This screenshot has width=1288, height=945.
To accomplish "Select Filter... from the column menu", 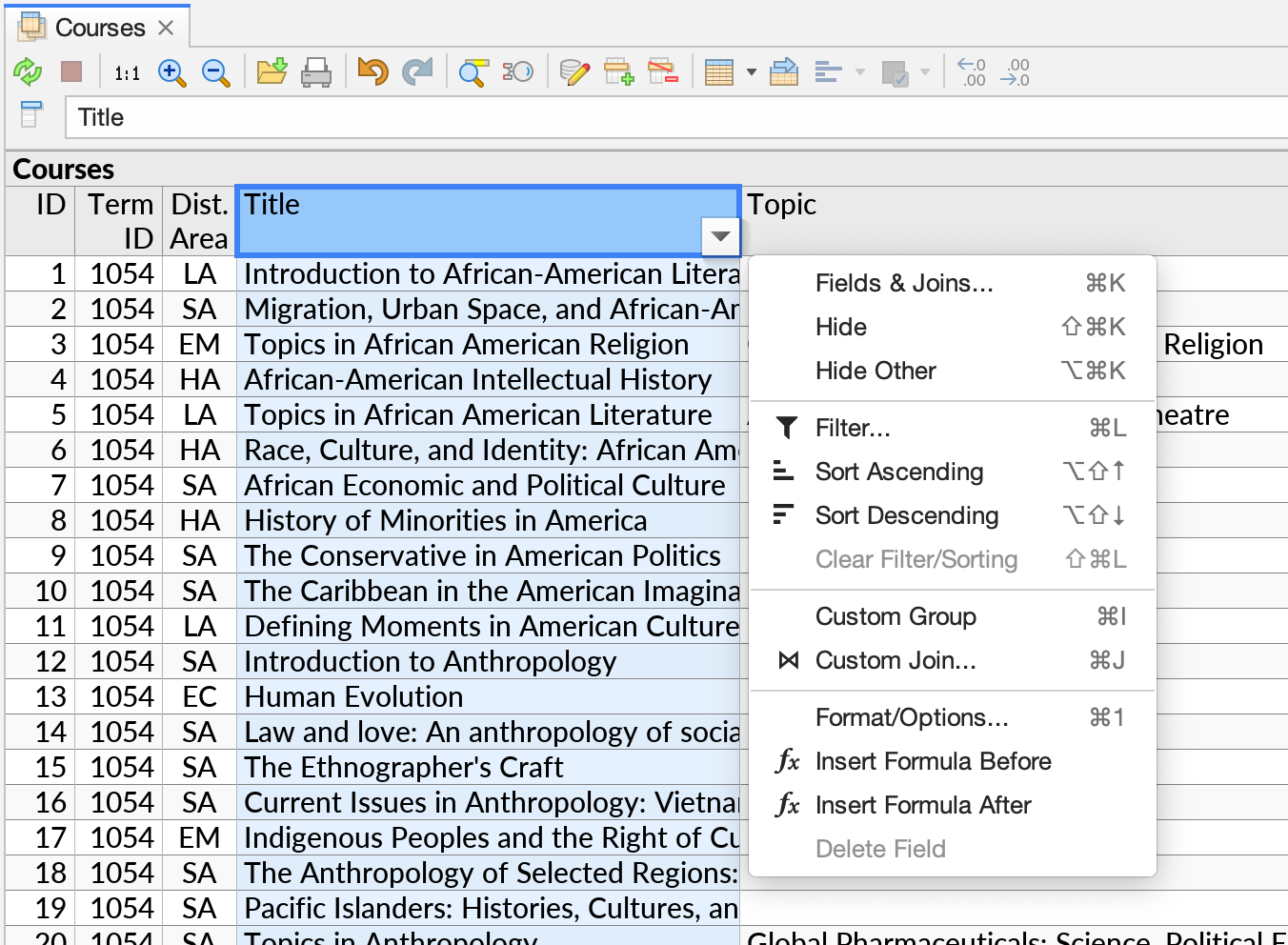I will click(x=853, y=428).
